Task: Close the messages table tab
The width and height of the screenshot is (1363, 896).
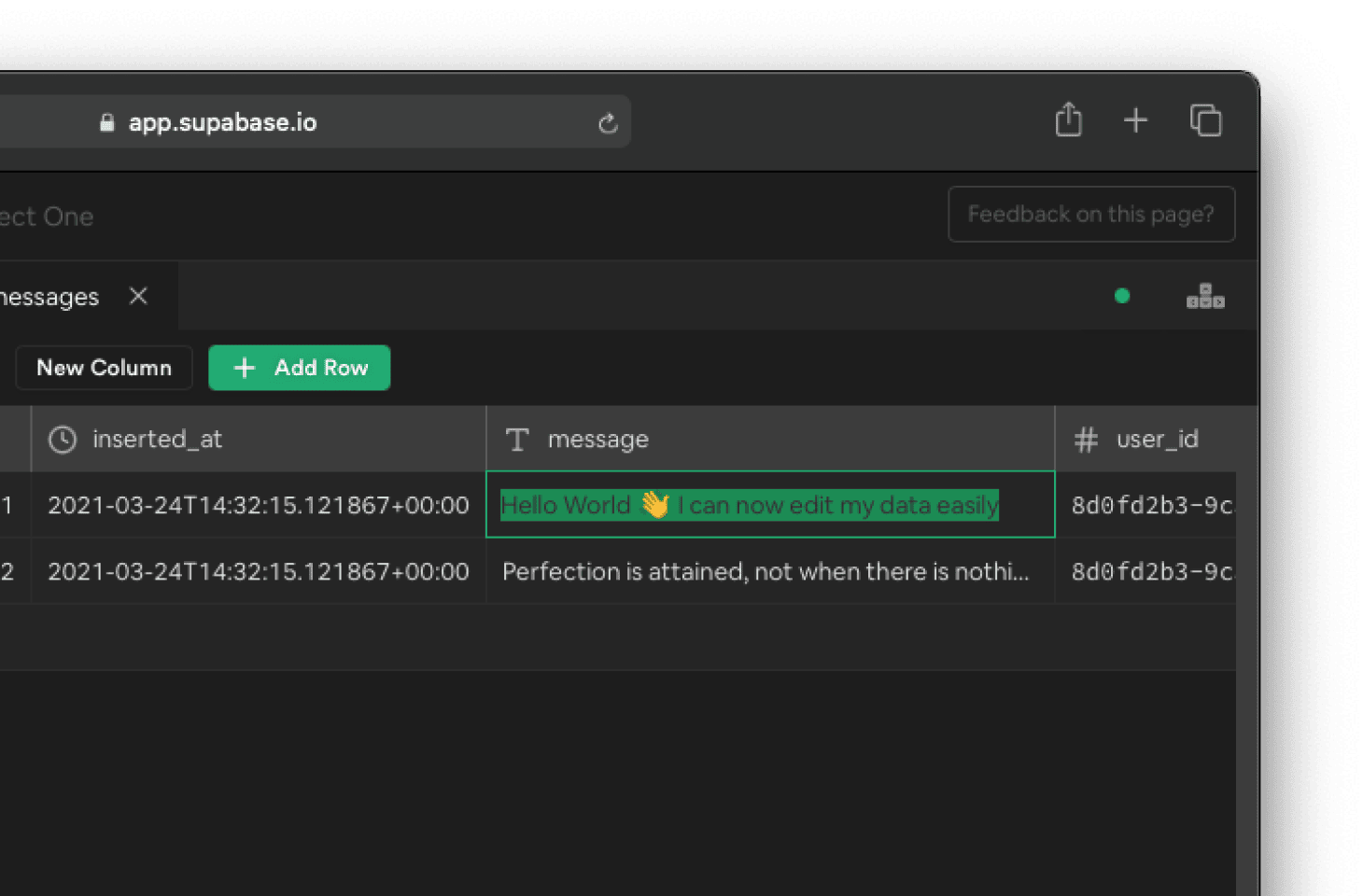Action: point(138,296)
